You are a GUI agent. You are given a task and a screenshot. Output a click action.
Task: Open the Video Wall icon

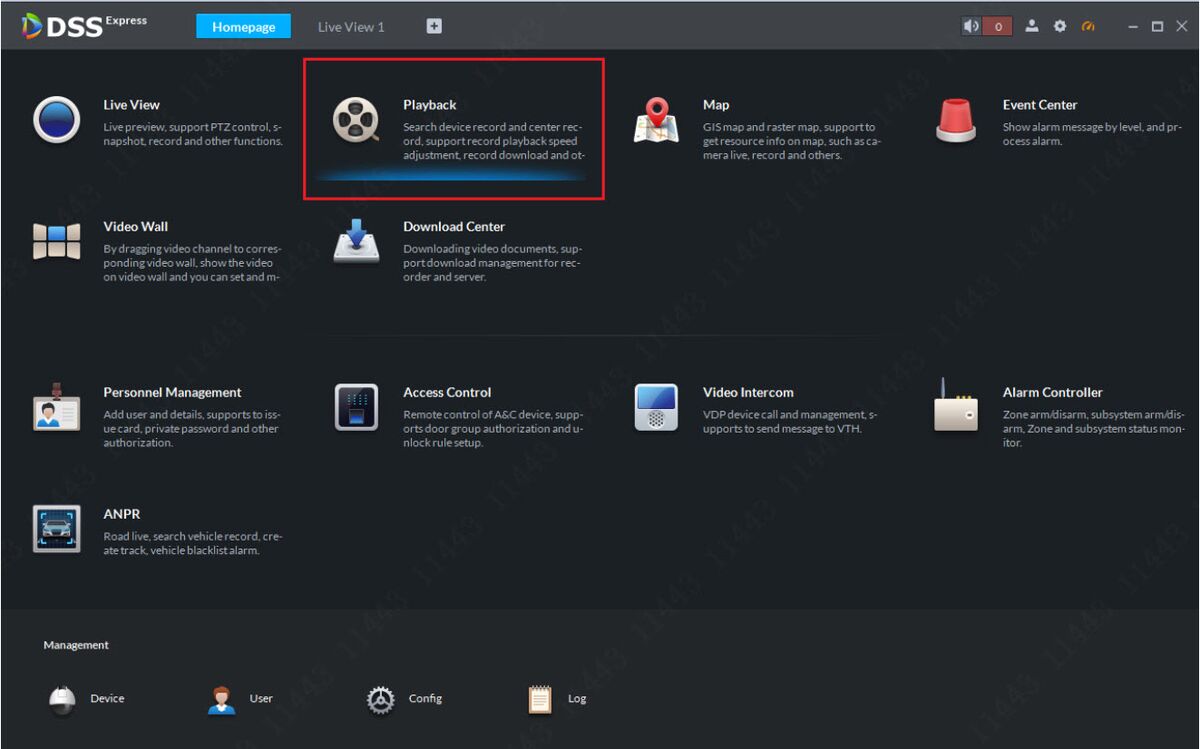[56, 242]
